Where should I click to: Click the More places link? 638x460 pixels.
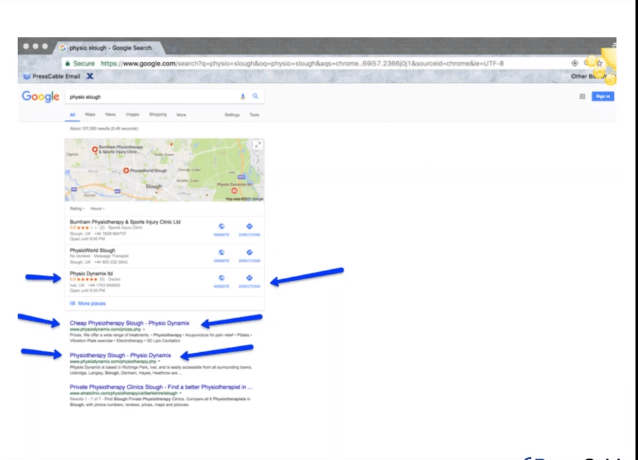coord(89,302)
